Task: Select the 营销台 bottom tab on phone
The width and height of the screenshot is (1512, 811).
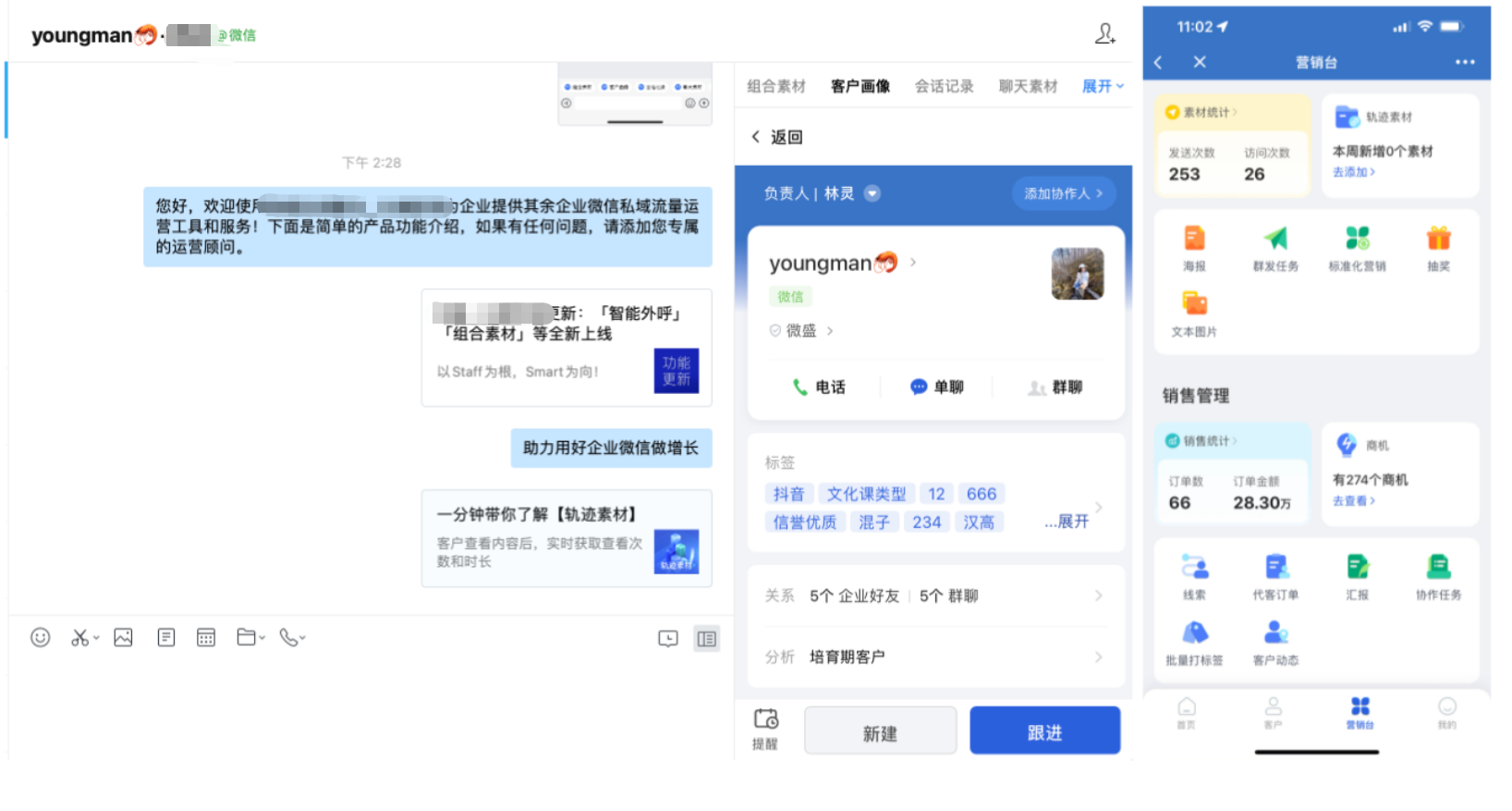Action: pos(1360,713)
